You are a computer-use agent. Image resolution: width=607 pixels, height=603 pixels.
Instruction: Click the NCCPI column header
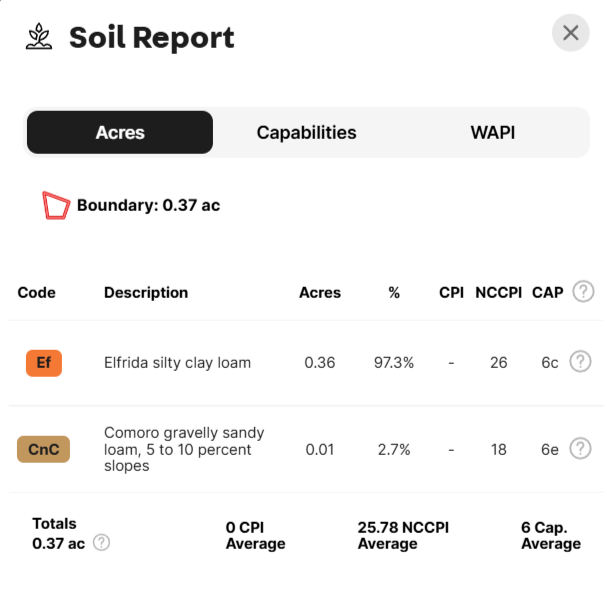coord(498,293)
